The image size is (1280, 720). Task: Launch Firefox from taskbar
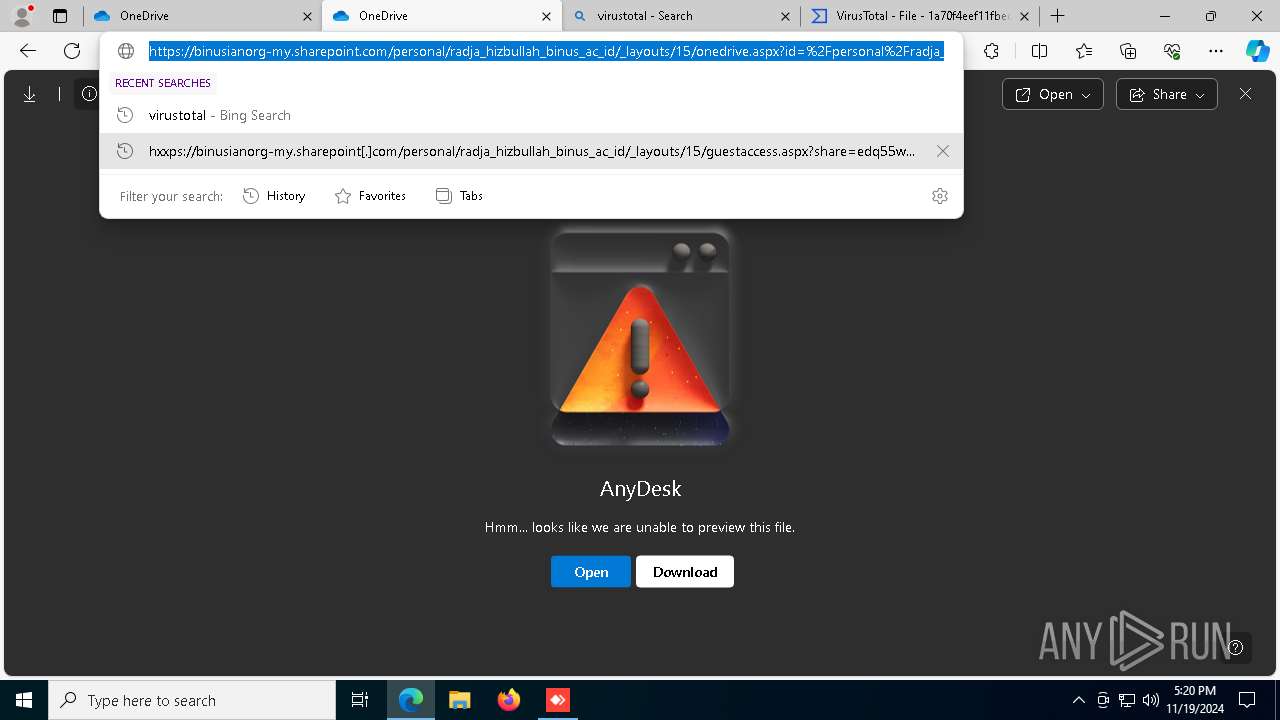pyautogui.click(x=509, y=700)
